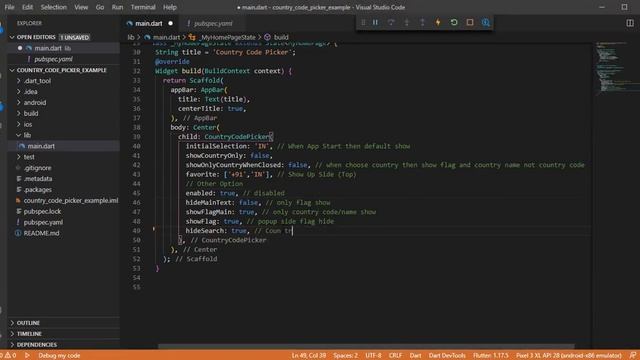Viewport: 640px width, 360px height.
Task: Click the Step Over debug icon
Action: point(391,22)
